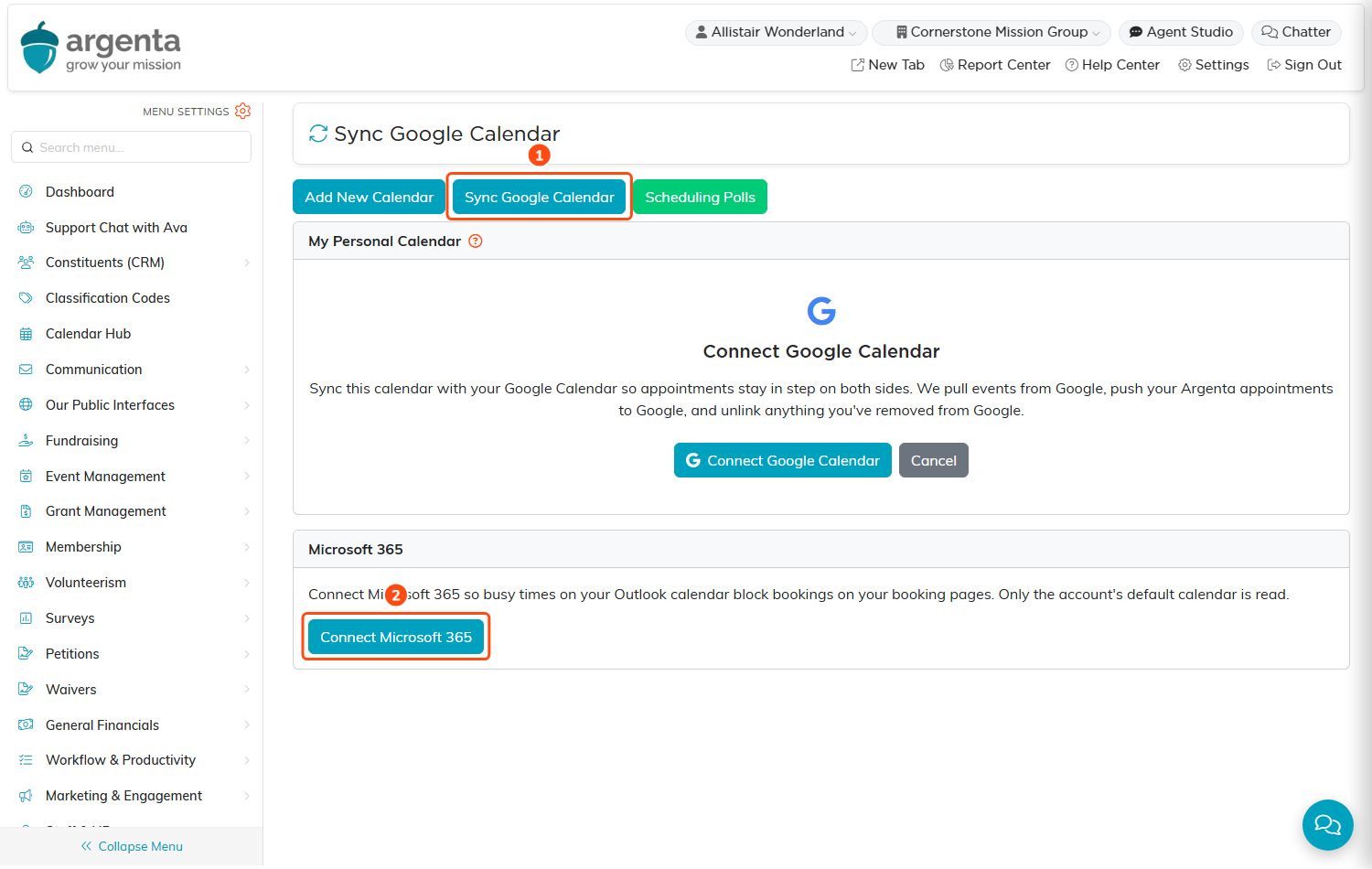Click the Dashboard sidebar icon
Viewport: 1372px width, 869px height.
tap(26, 192)
